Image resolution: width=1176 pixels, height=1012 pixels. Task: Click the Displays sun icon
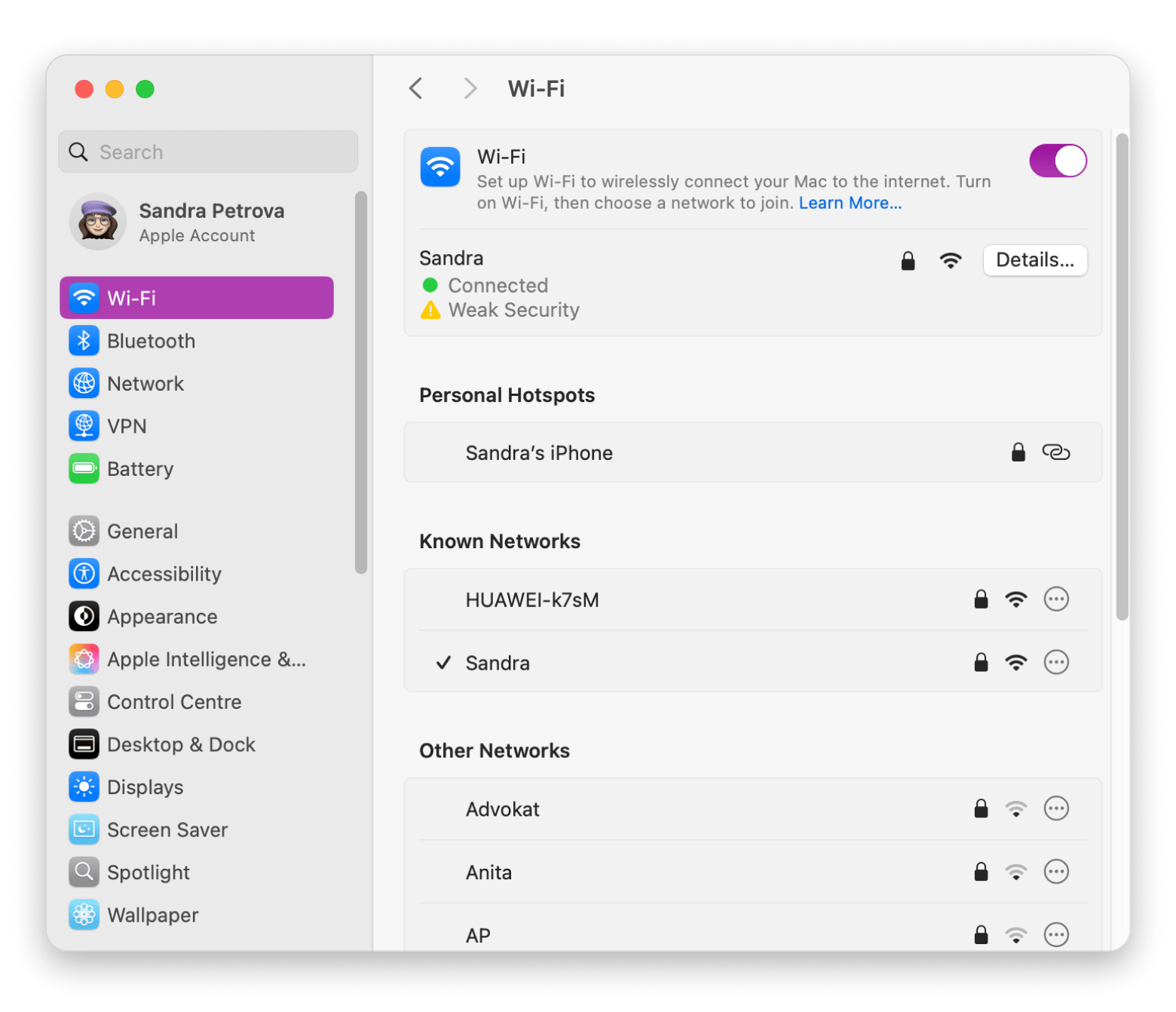(84, 787)
